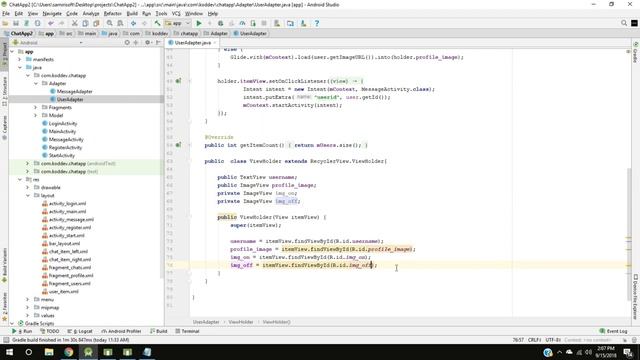Click the Replace toolbar icon
The image size is (640, 360).
pos(120,23)
